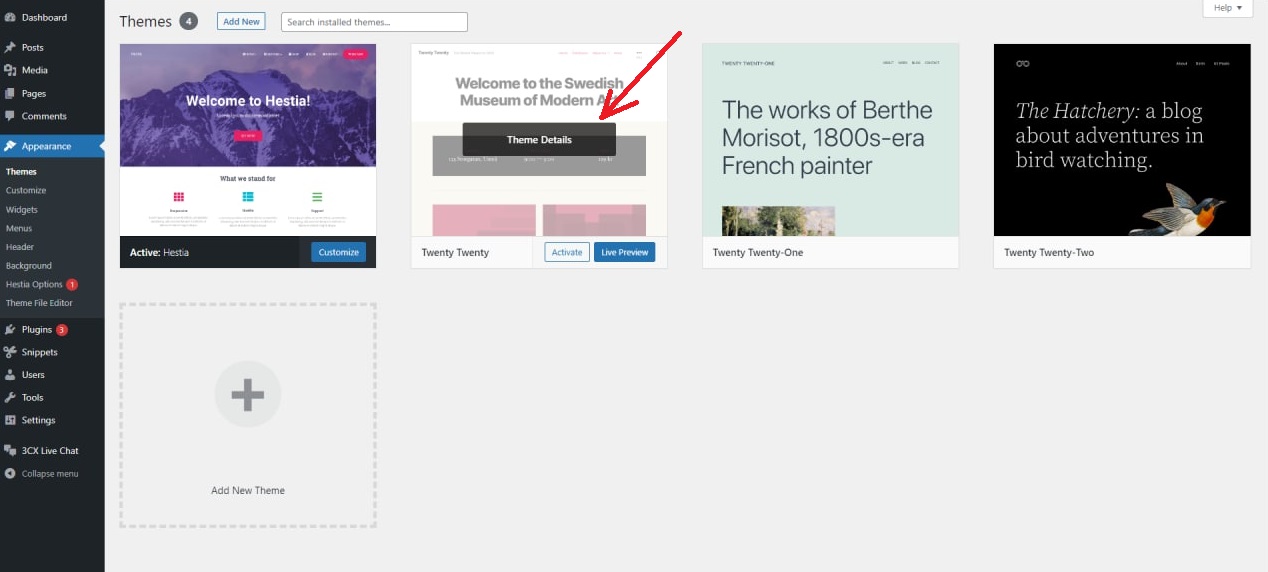Open the Hestia theme screenshot
The image size is (1268, 572).
[248, 140]
